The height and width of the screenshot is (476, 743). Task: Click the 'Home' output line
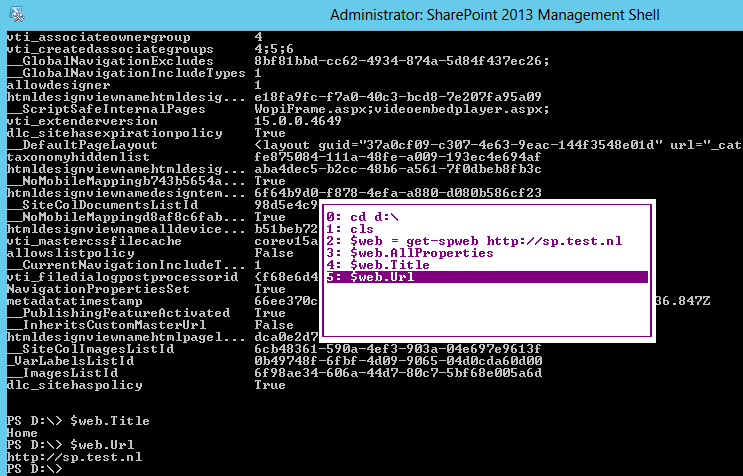pos(22,433)
